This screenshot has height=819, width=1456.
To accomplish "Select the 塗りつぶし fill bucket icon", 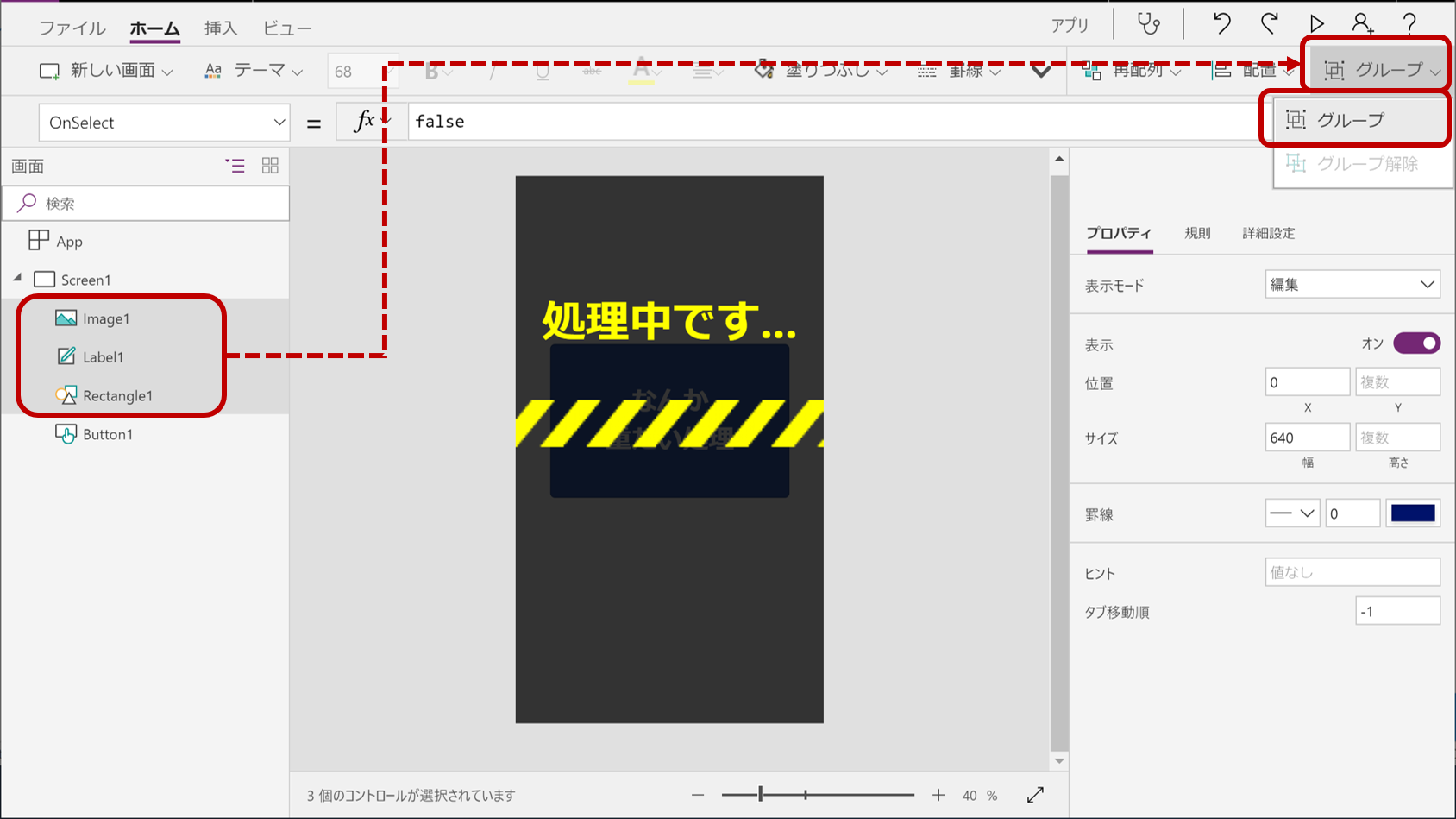I will tap(763, 70).
